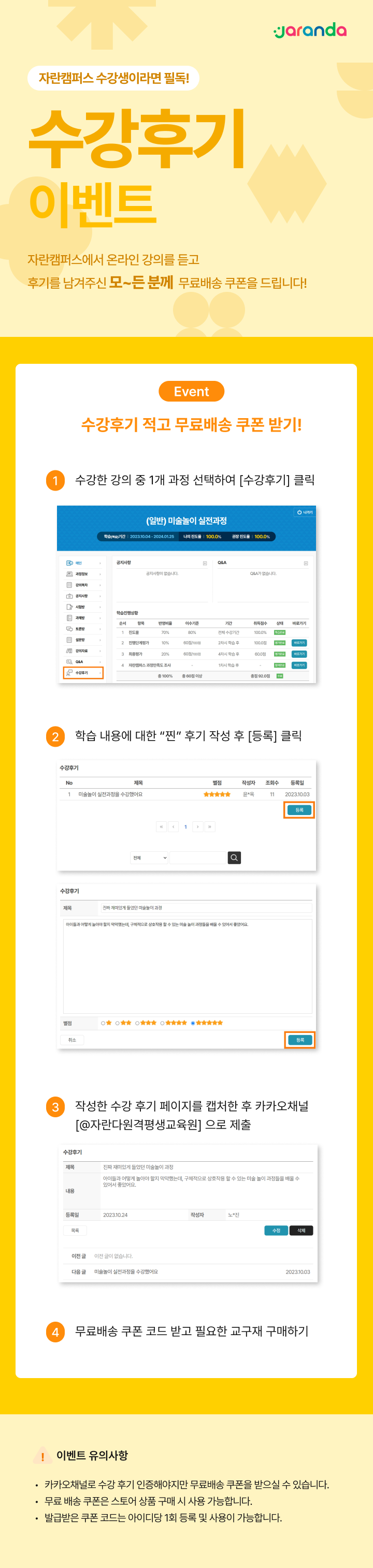
Task: Click the review date 2023.10.24
Action: pos(115,1215)
